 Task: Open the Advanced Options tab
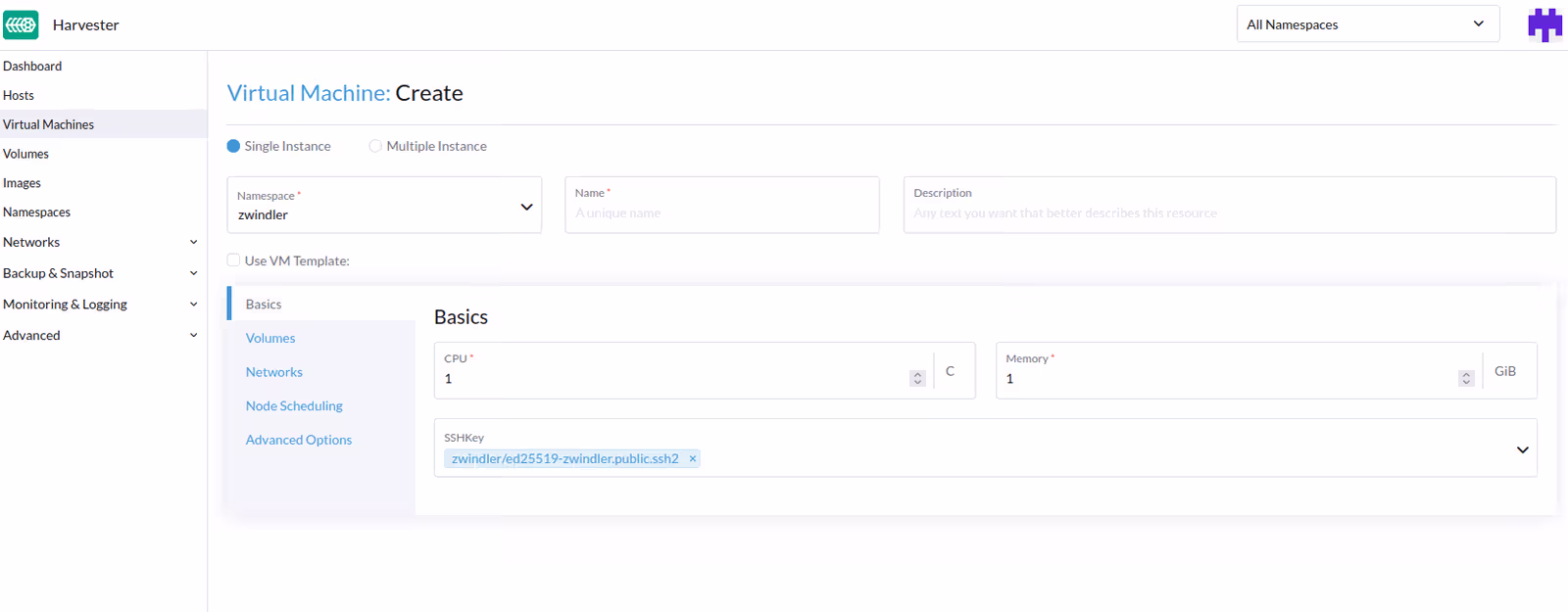[x=299, y=440]
